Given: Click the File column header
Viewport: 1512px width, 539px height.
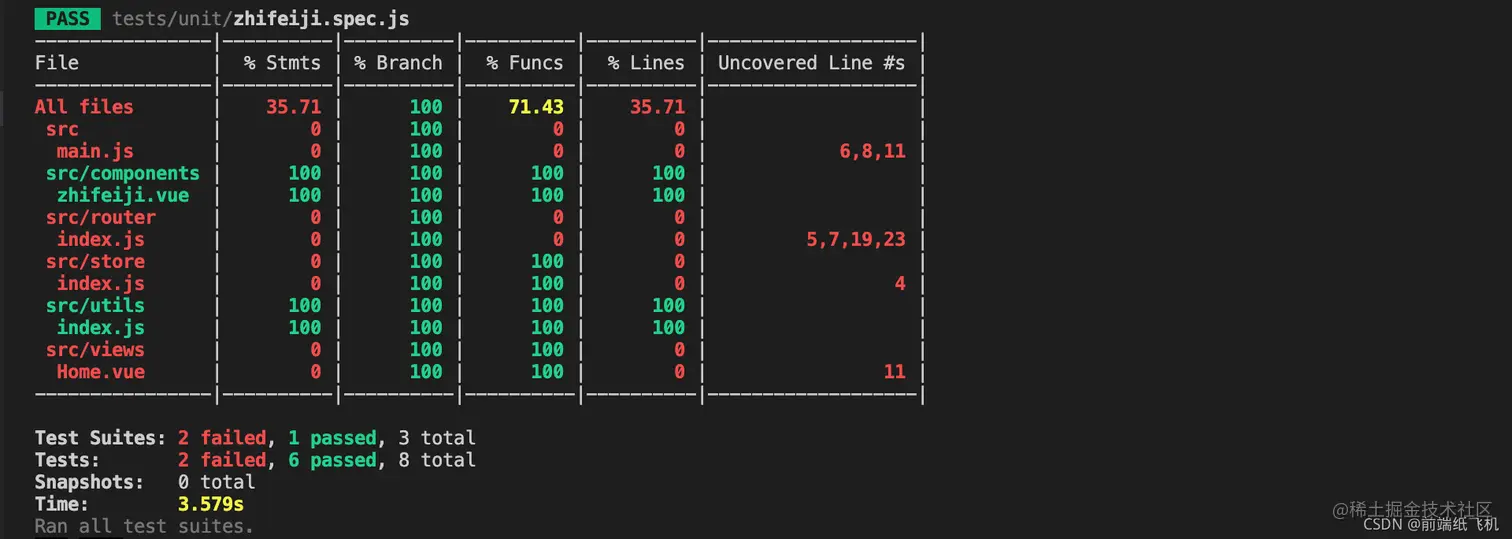Looking at the screenshot, I should [x=57, y=63].
